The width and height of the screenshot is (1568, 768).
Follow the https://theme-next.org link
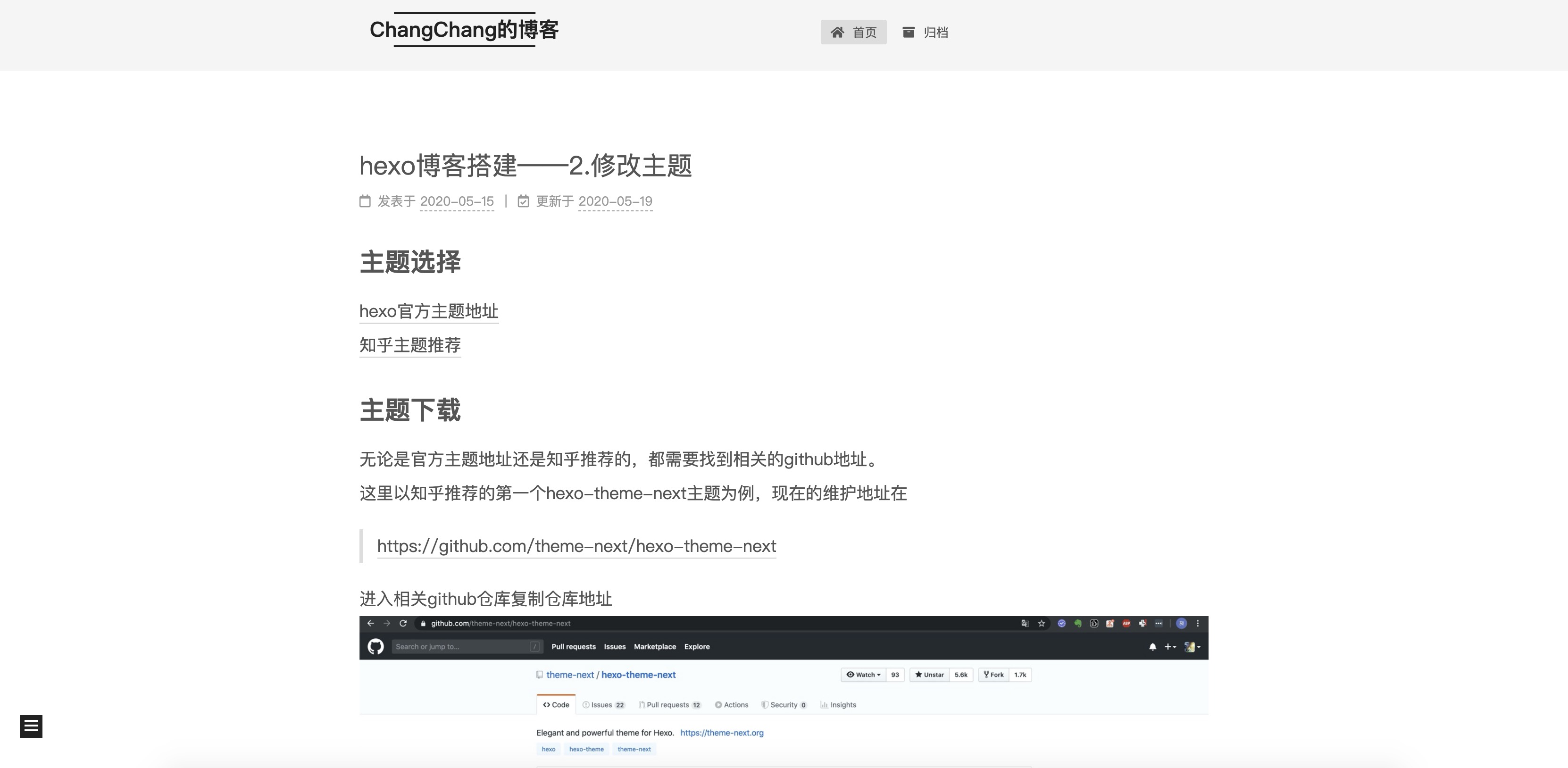click(722, 733)
